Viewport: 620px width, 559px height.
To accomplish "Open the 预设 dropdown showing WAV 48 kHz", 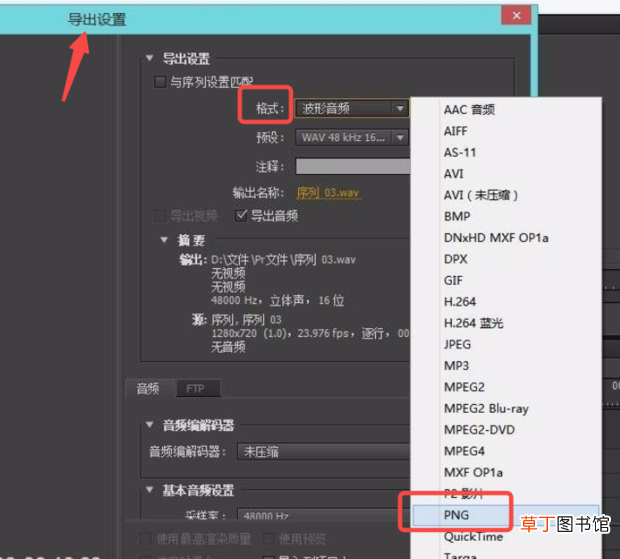I will 352,138.
